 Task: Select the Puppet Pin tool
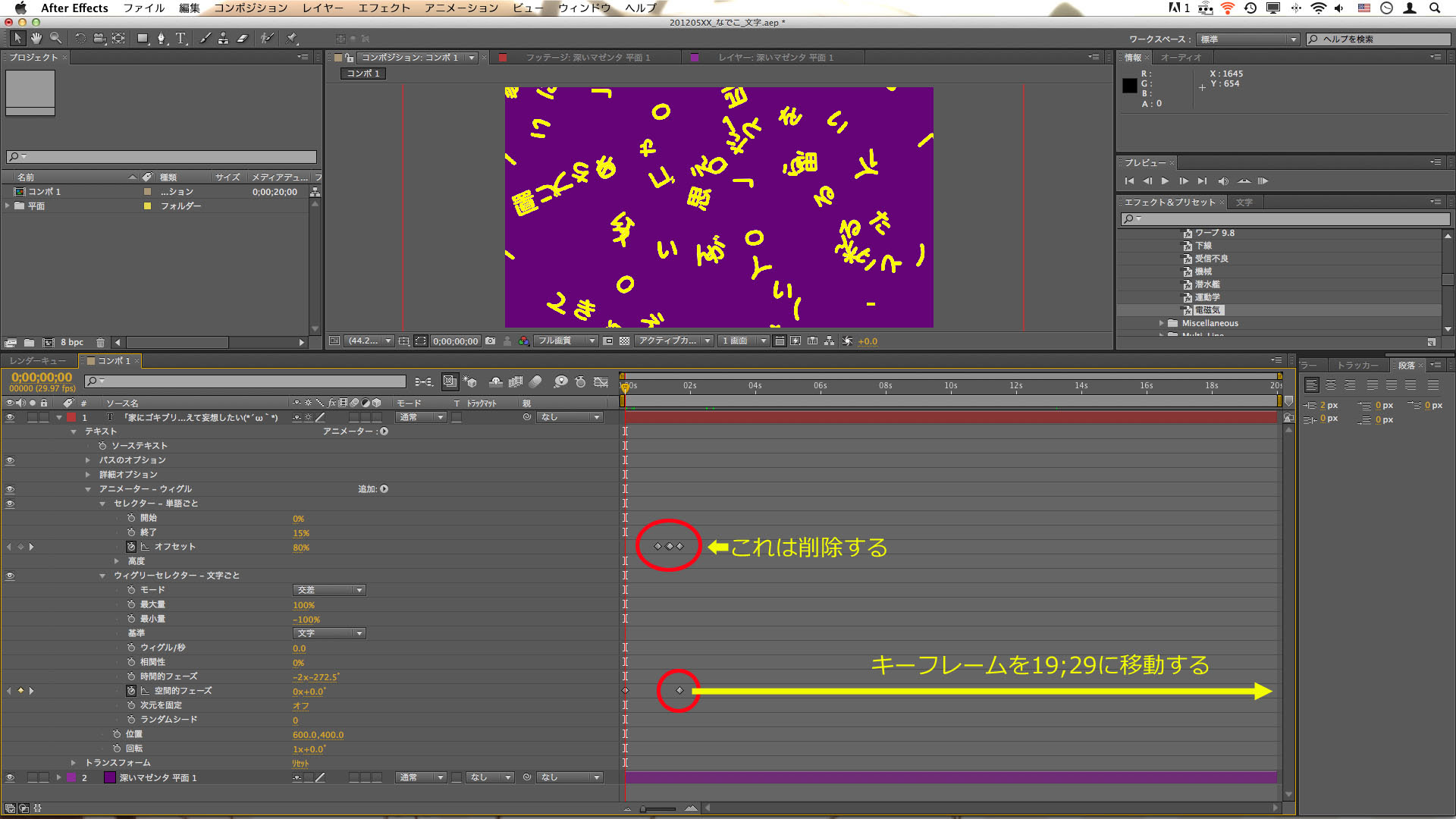(x=292, y=38)
